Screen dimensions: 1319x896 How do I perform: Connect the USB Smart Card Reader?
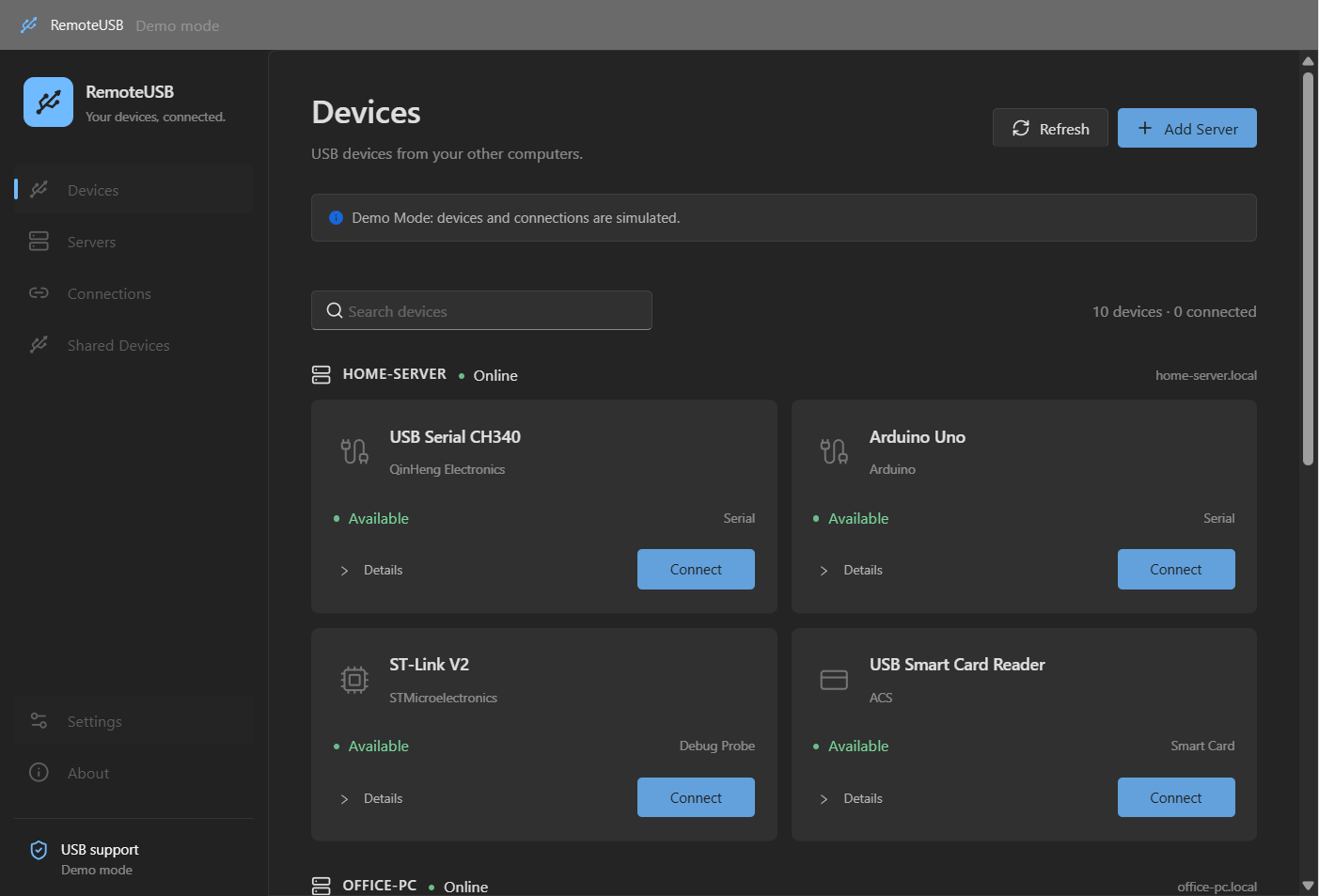pyautogui.click(x=1176, y=797)
